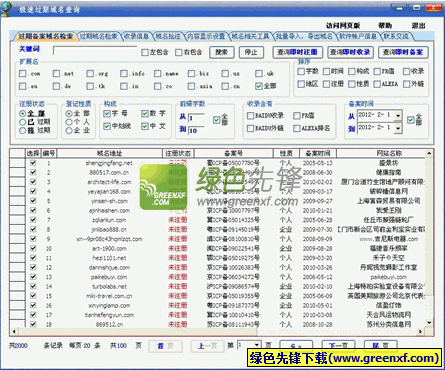Screen dimensions: 445x370
Task: Uncheck the 全部 checkbox in 备案时间 group
Action: (x=411, y=120)
